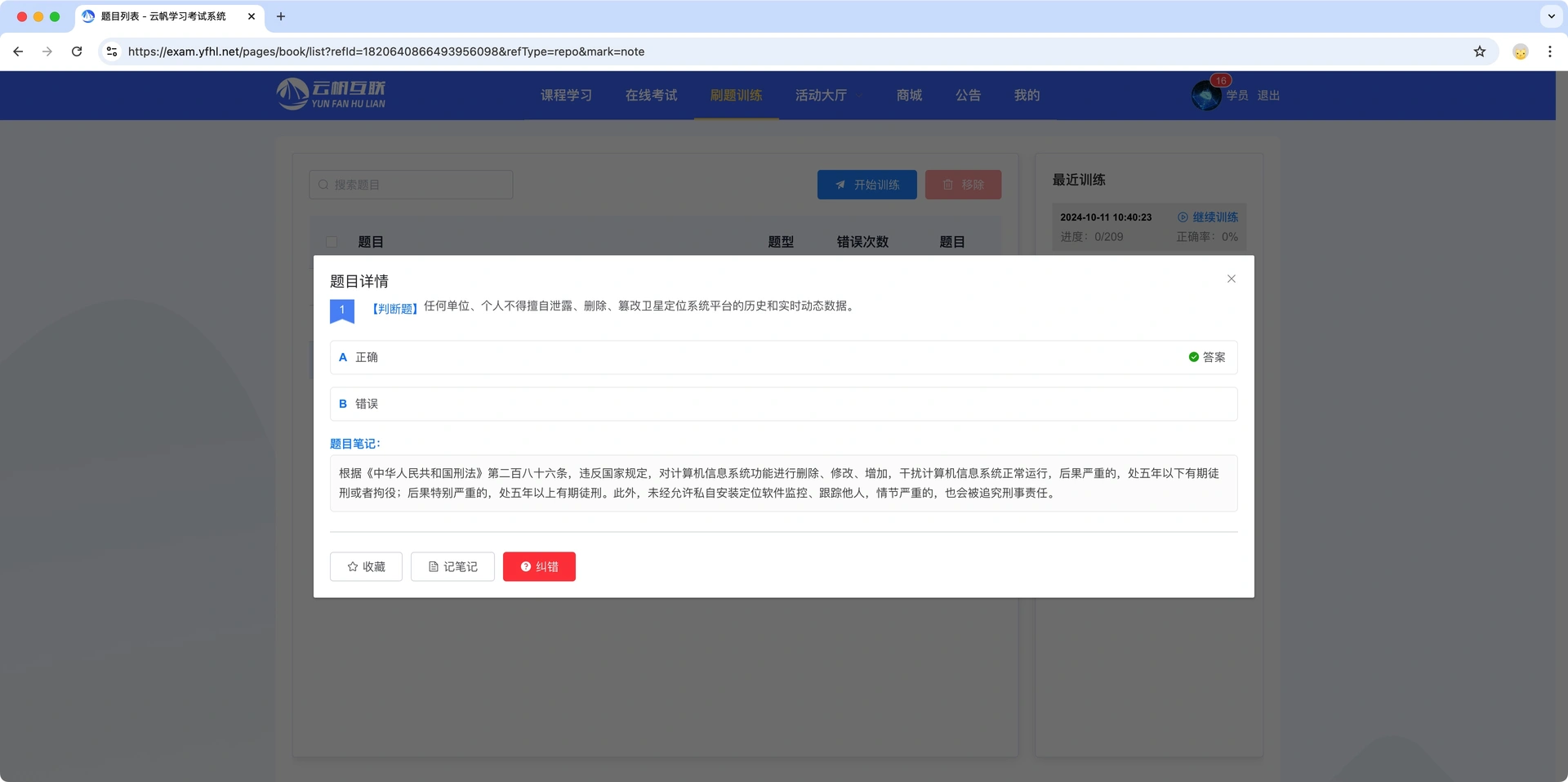Viewport: 1568px width, 782px height.
Task: Toggle the select-all checkbox beside 题目
Action: (332, 242)
